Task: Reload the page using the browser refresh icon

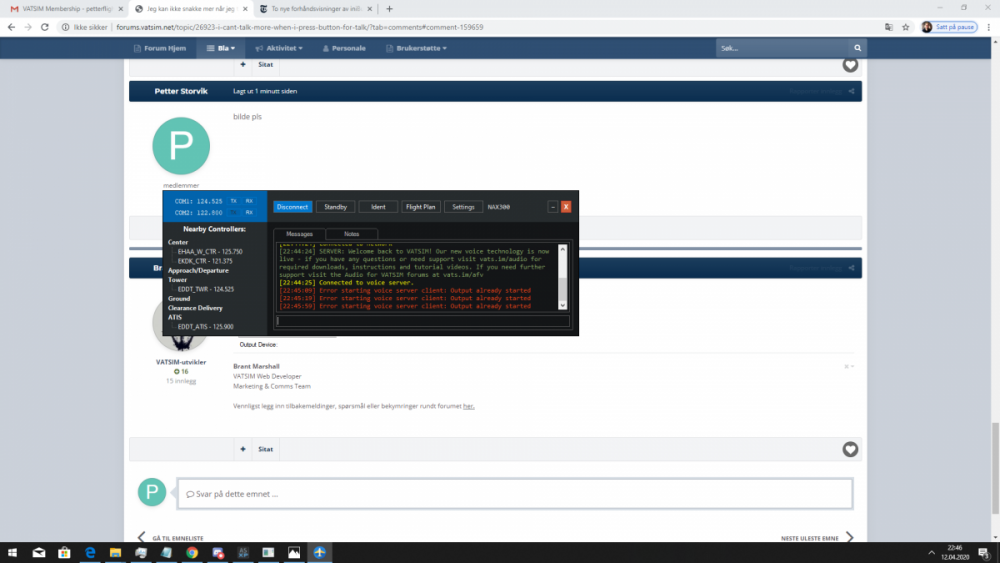Action: coord(46,27)
